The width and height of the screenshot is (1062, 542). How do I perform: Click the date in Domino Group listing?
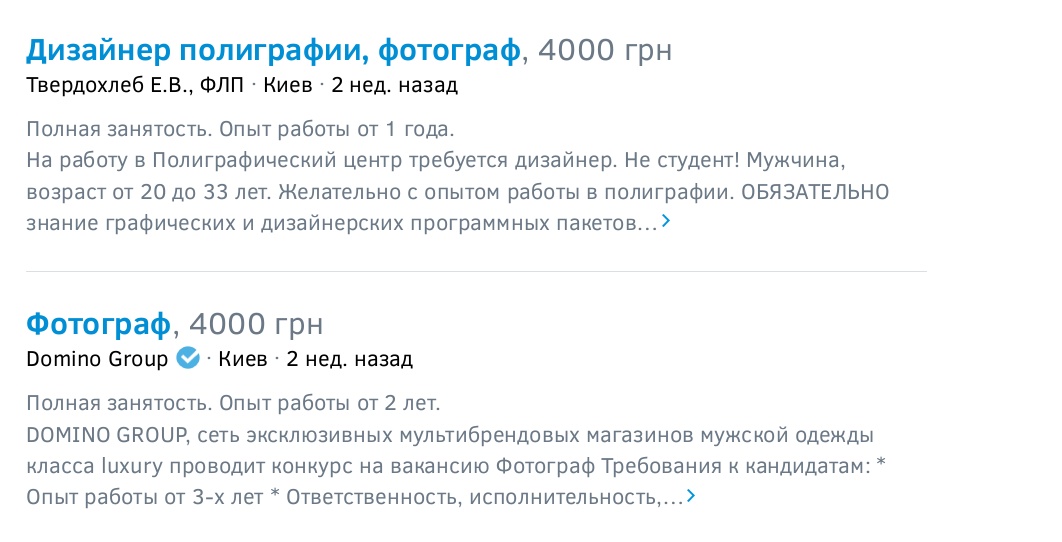click(x=350, y=359)
